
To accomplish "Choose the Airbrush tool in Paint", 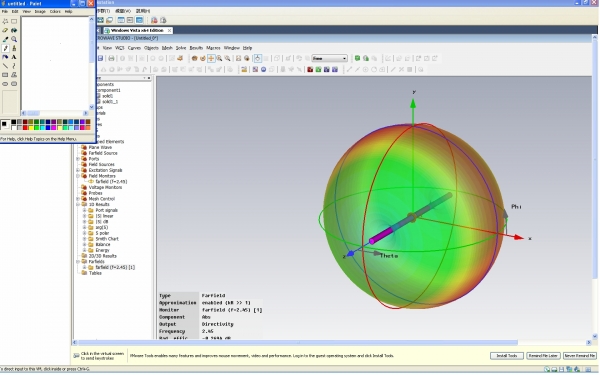I will pyautogui.click(x=5, y=57).
